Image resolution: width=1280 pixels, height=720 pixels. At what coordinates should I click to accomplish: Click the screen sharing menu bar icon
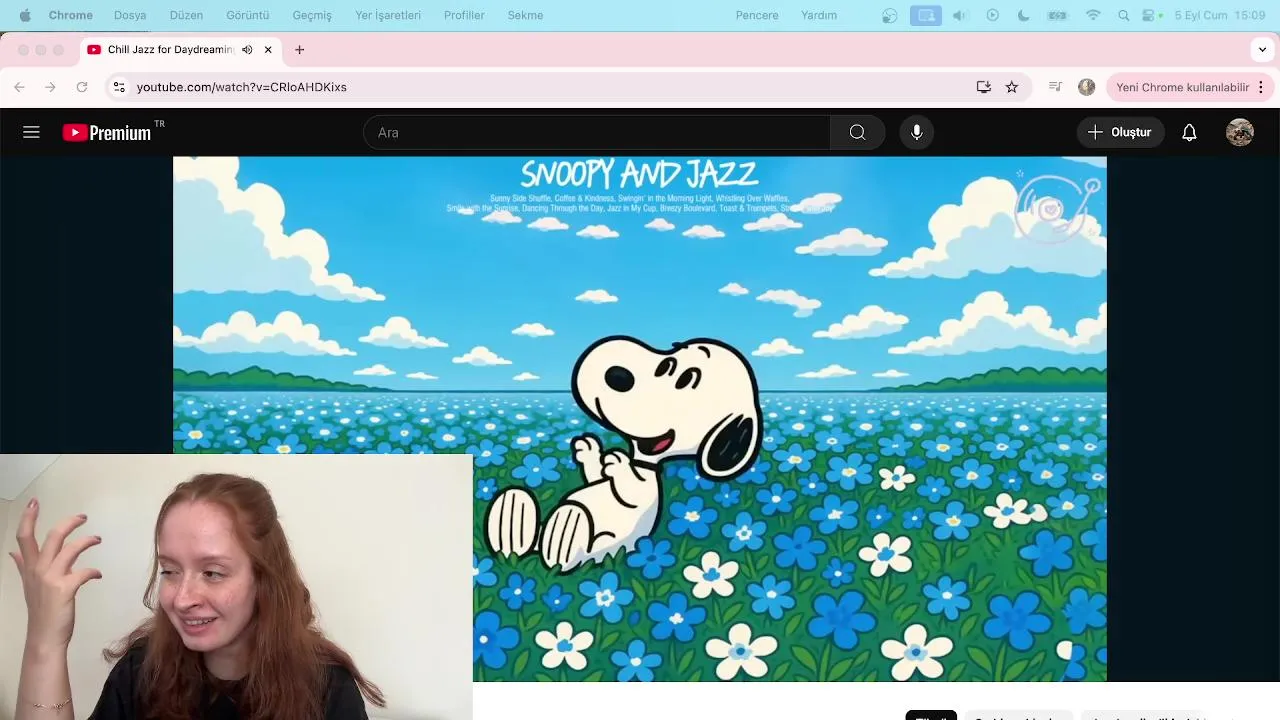point(926,15)
